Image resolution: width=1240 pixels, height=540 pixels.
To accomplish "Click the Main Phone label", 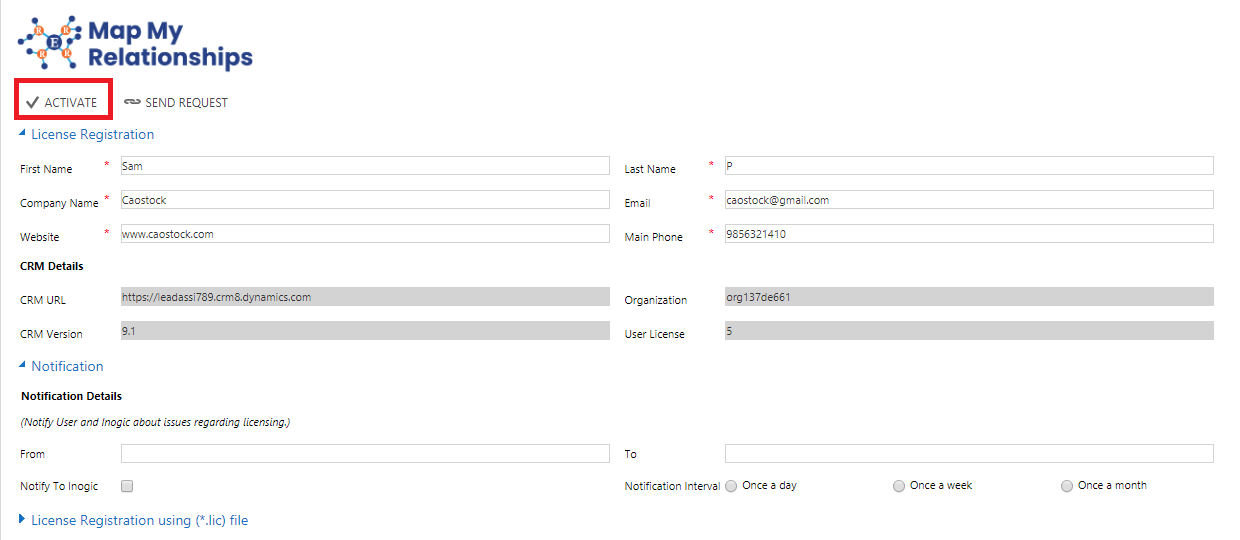I will (654, 237).
